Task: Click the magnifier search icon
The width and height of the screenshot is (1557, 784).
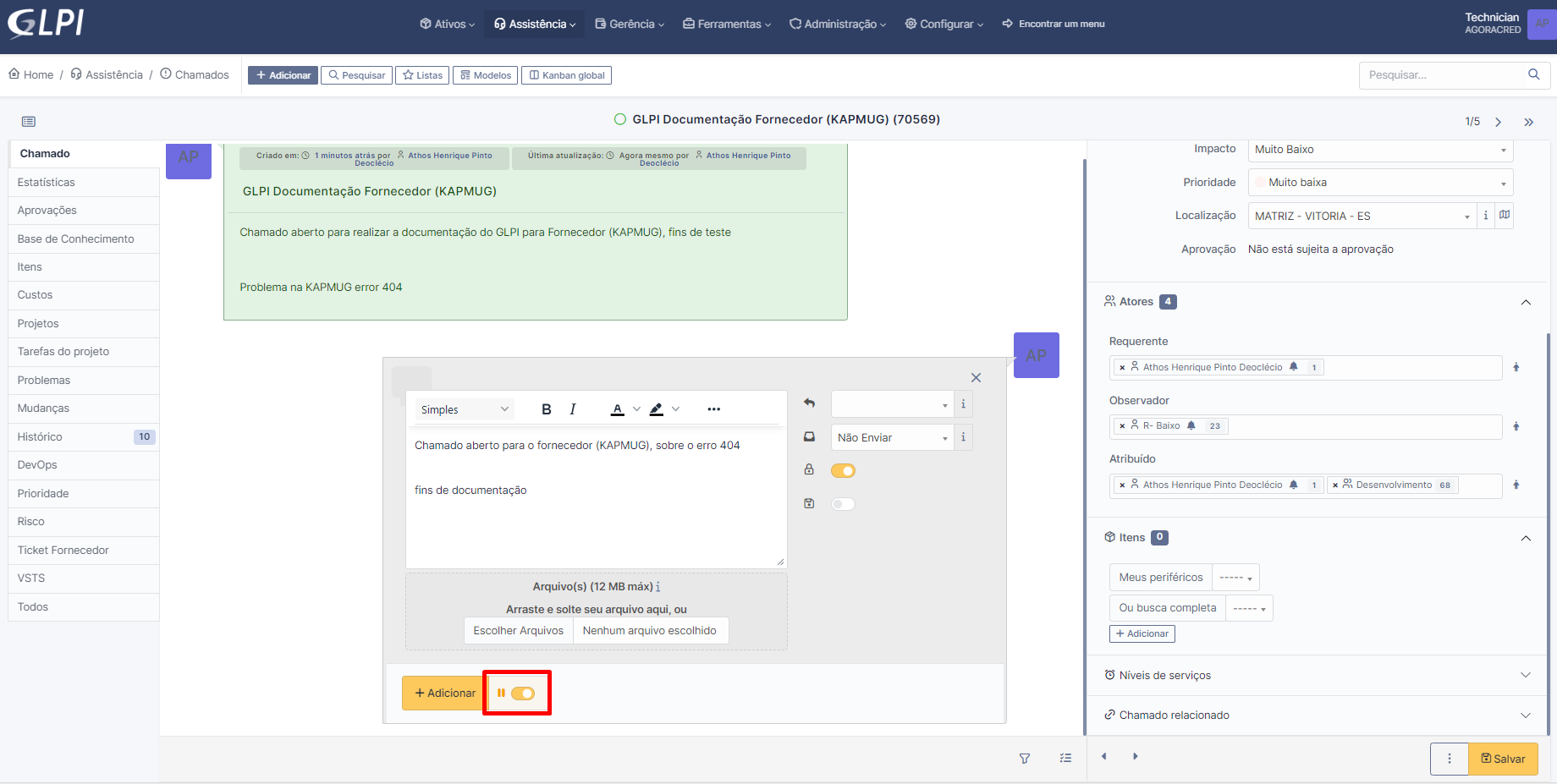Action: coord(1534,74)
